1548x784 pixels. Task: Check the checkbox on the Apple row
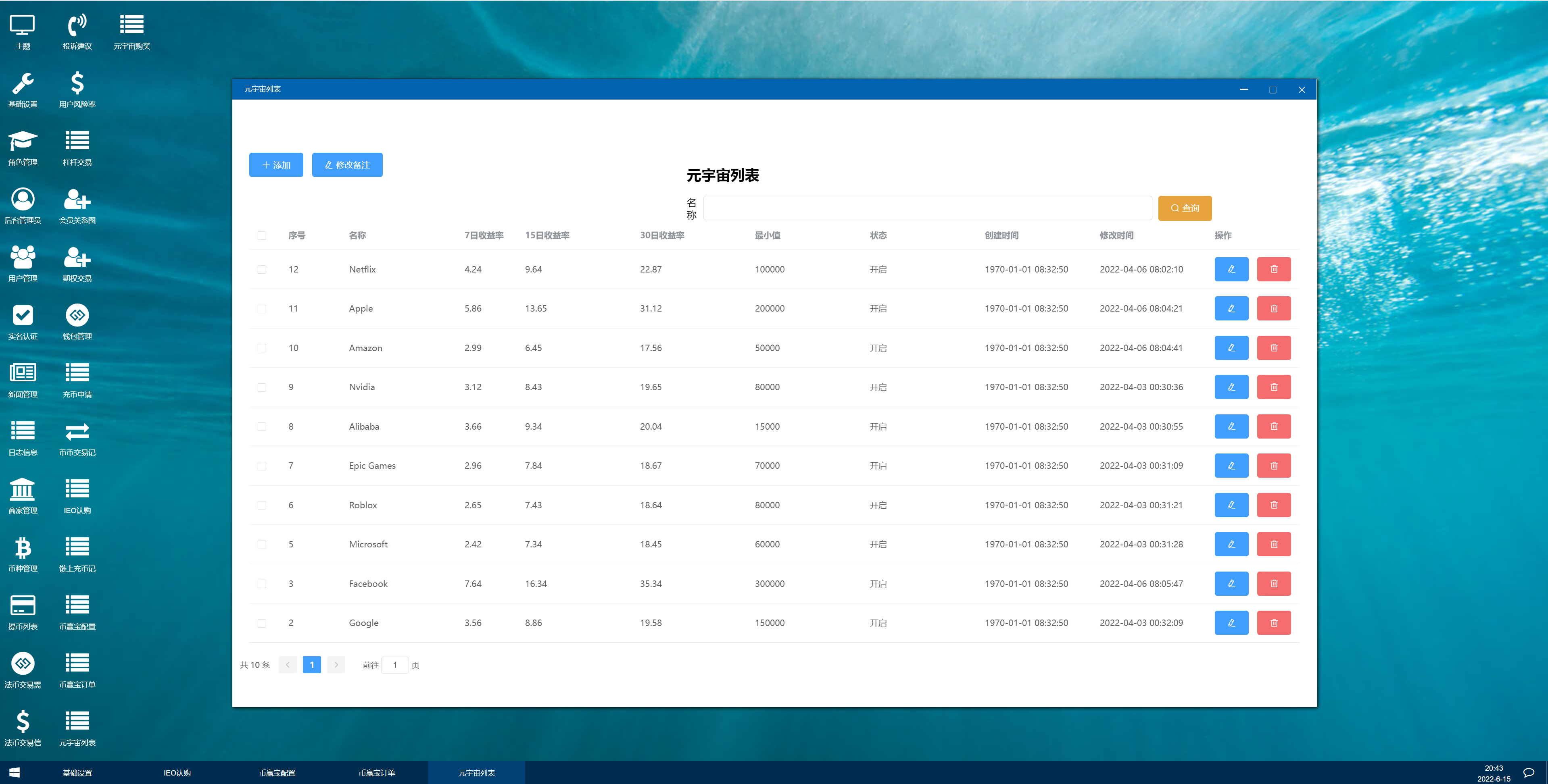262,308
